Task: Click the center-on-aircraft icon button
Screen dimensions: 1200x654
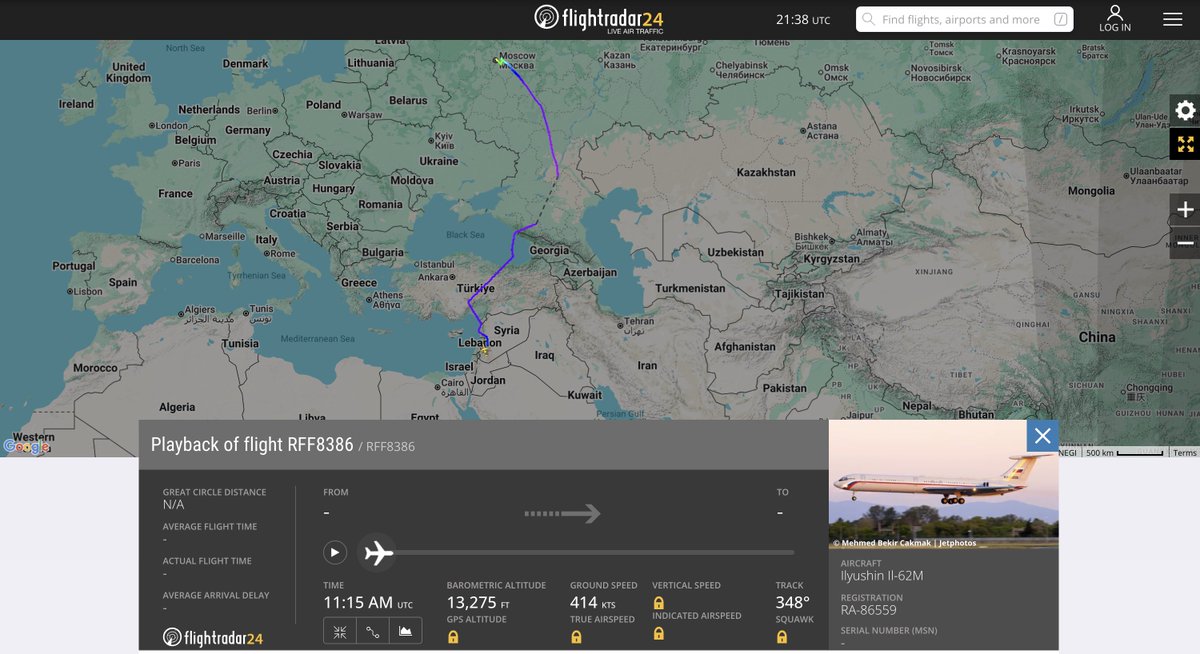Action: click(x=340, y=631)
